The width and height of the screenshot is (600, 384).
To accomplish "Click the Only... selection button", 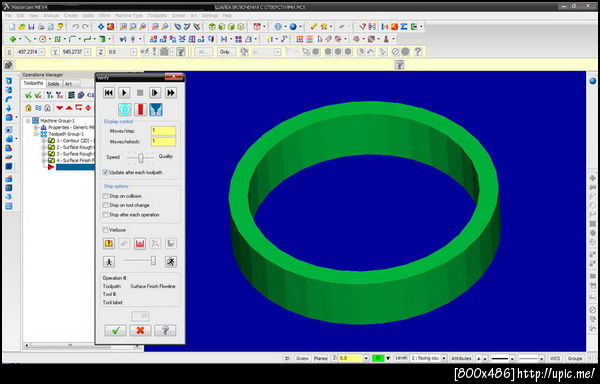I will tap(226, 52).
